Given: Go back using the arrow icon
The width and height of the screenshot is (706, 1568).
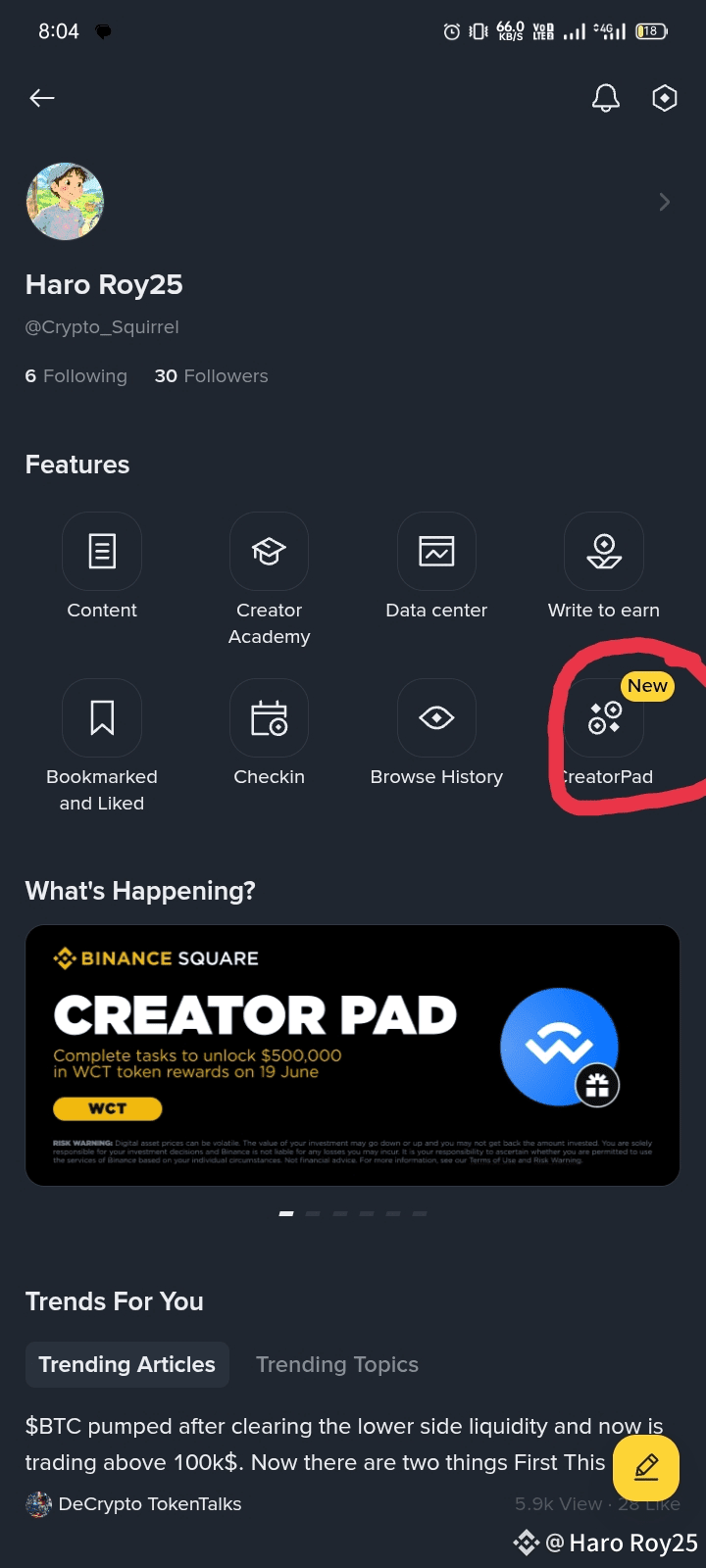Looking at the screenshot, I should [x=42, y=98].
